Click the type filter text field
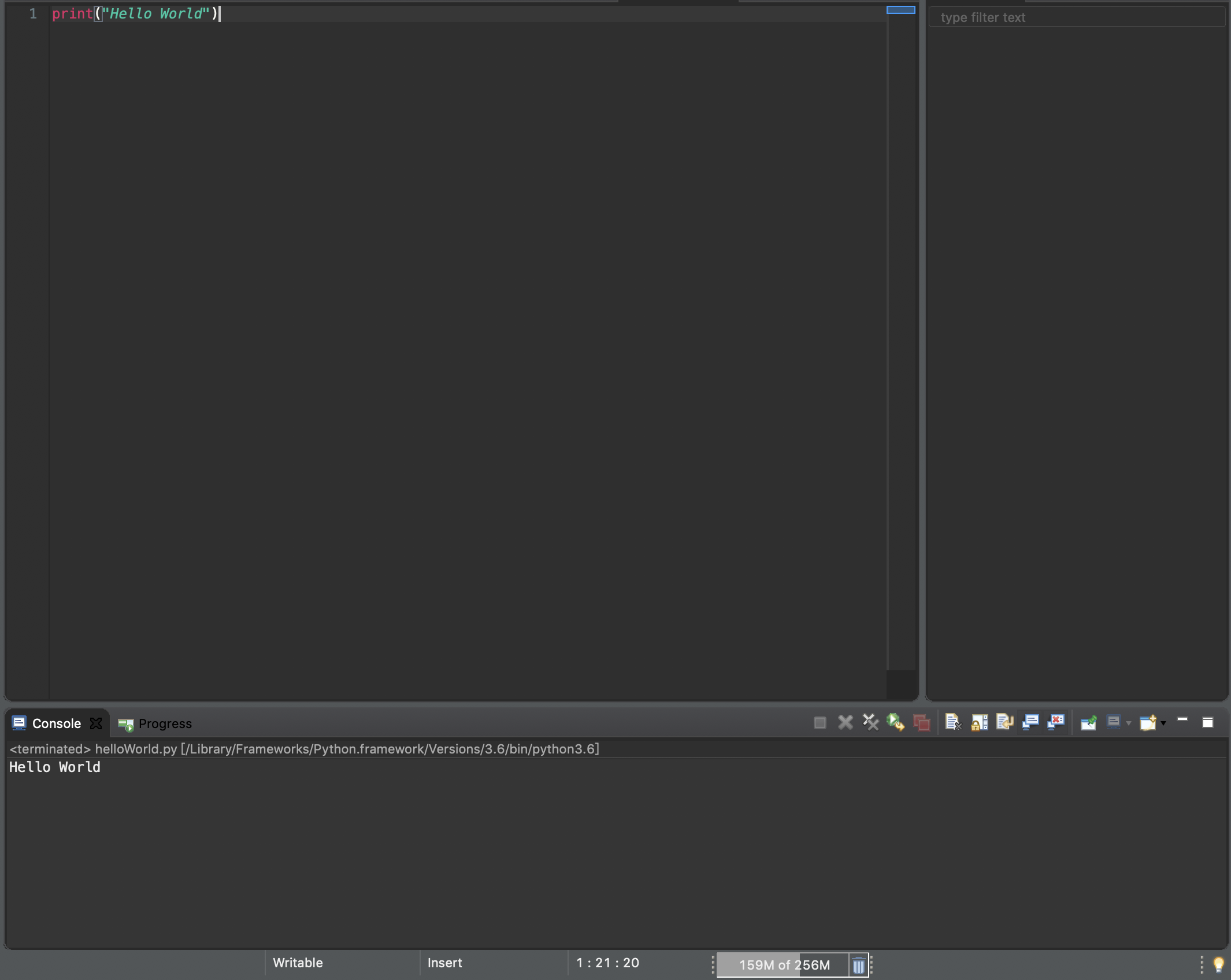 click(x=1075, y=17)
